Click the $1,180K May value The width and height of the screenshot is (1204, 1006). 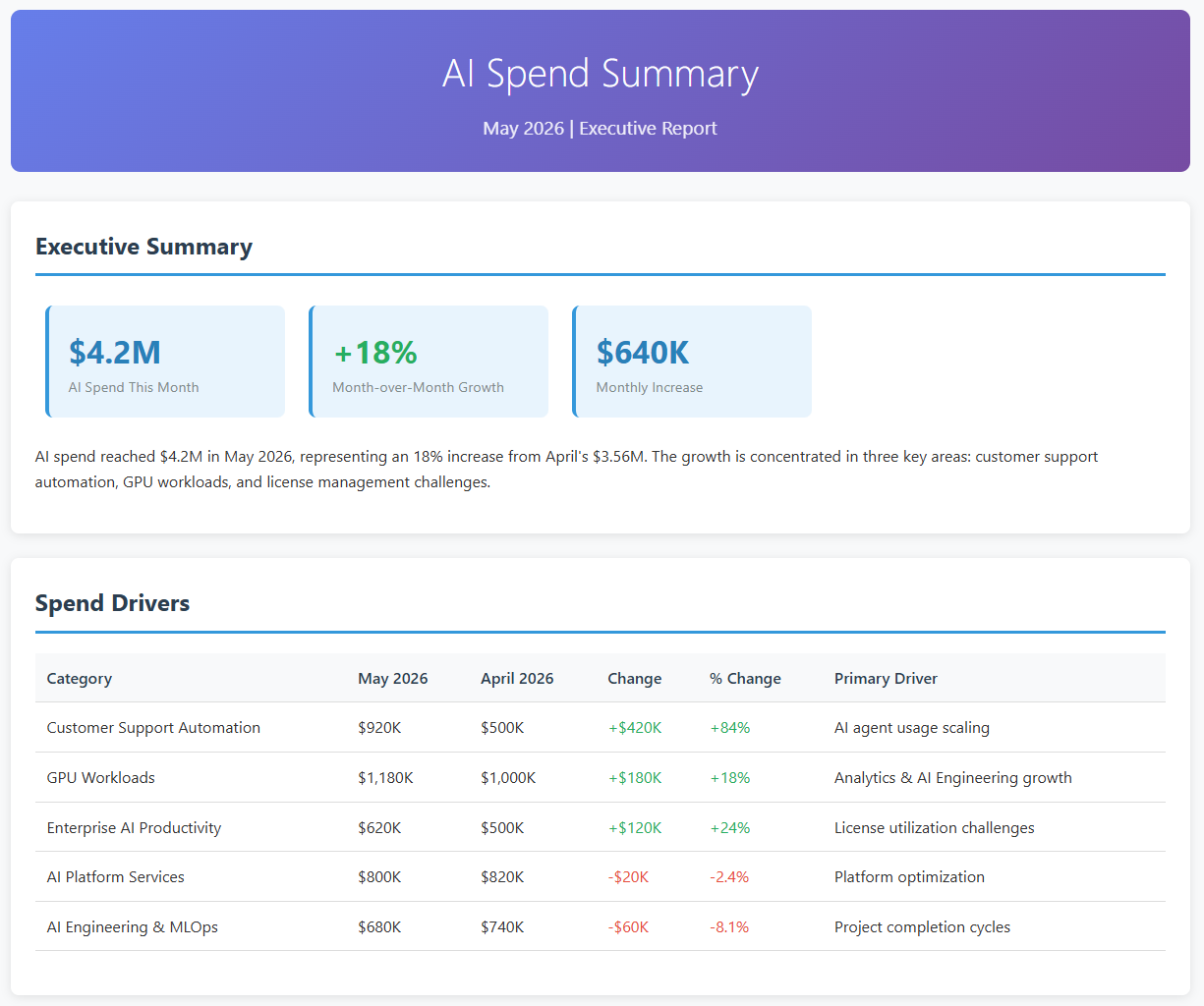point(385,778)
